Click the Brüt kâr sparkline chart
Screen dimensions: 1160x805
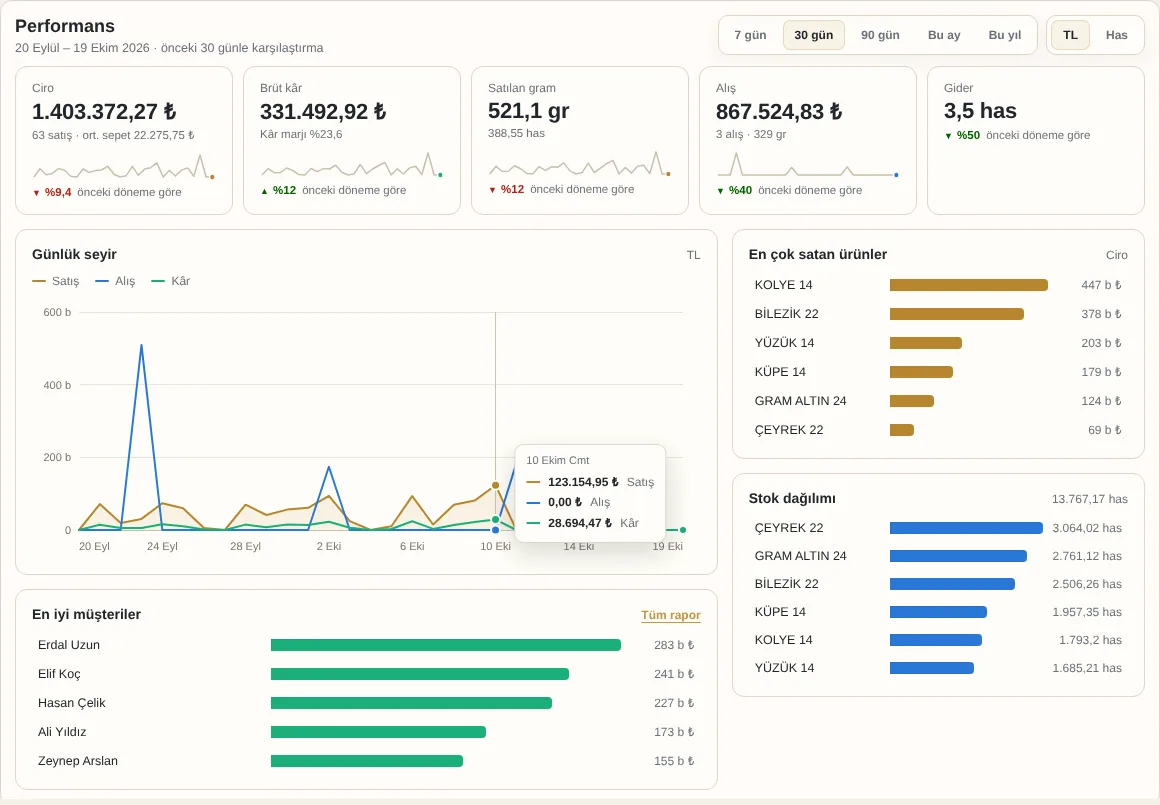click(352, 164)
